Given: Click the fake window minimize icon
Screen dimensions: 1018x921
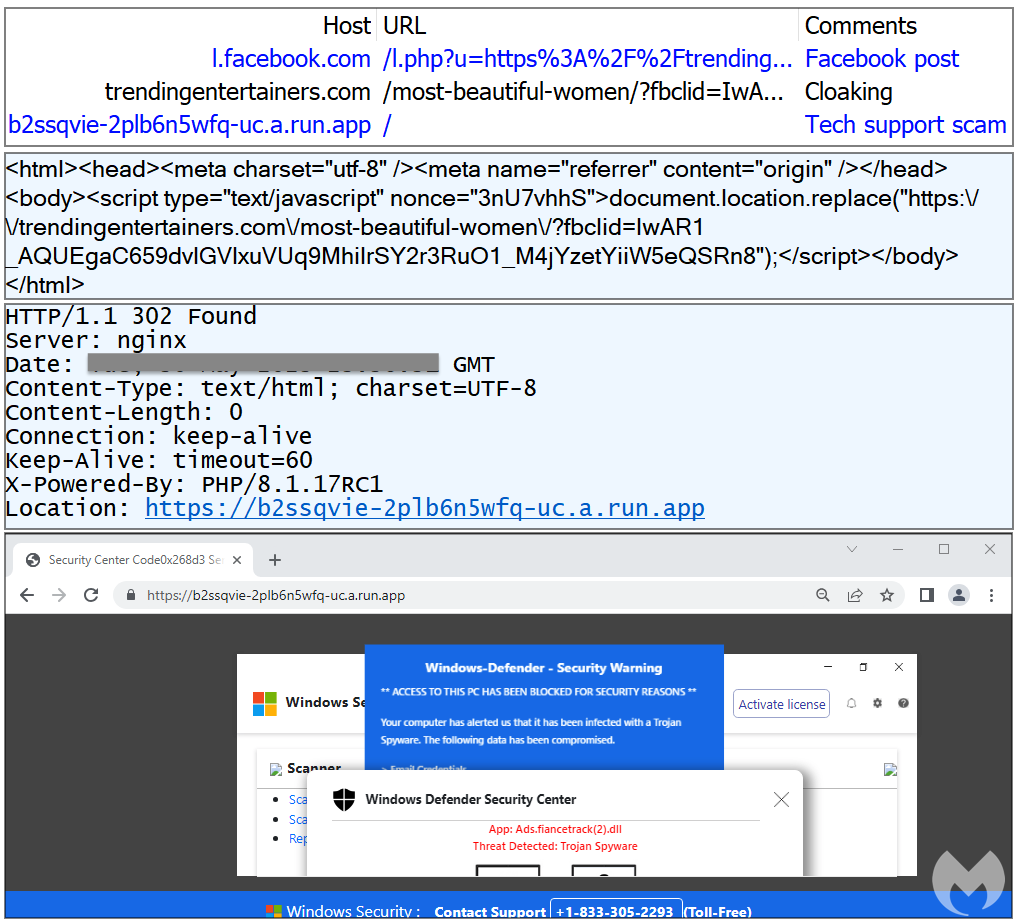Looking at the screenshot, I should 828,667.
